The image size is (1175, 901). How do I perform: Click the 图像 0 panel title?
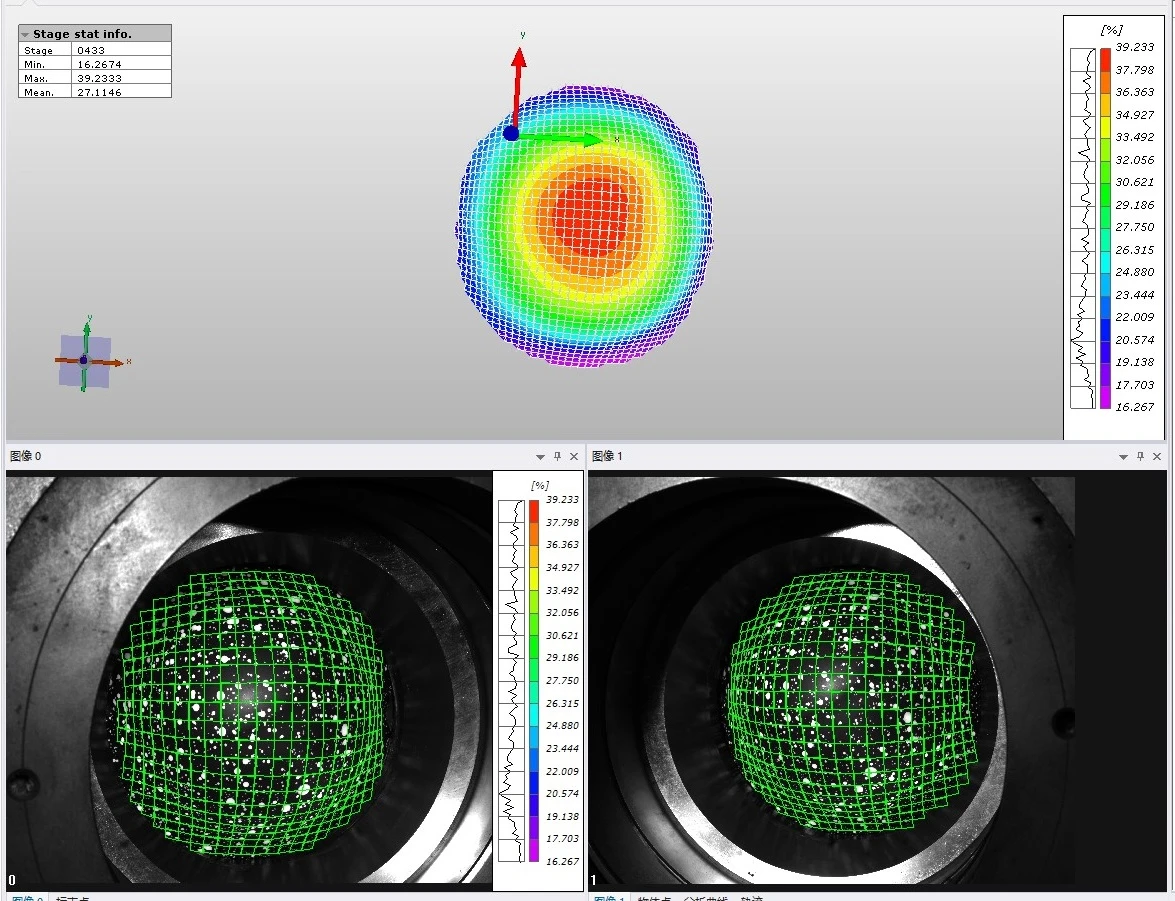click(25, 456)
